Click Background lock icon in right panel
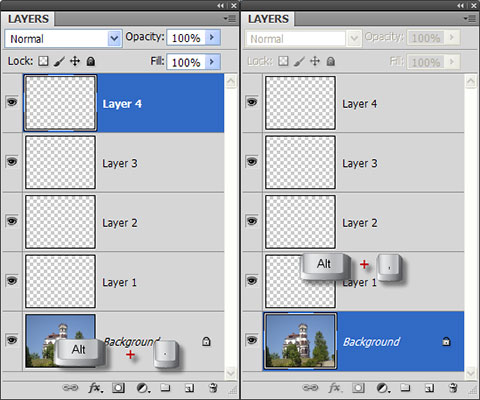The width and height of the screenshot is (480, 400). [x=446, y=341]
